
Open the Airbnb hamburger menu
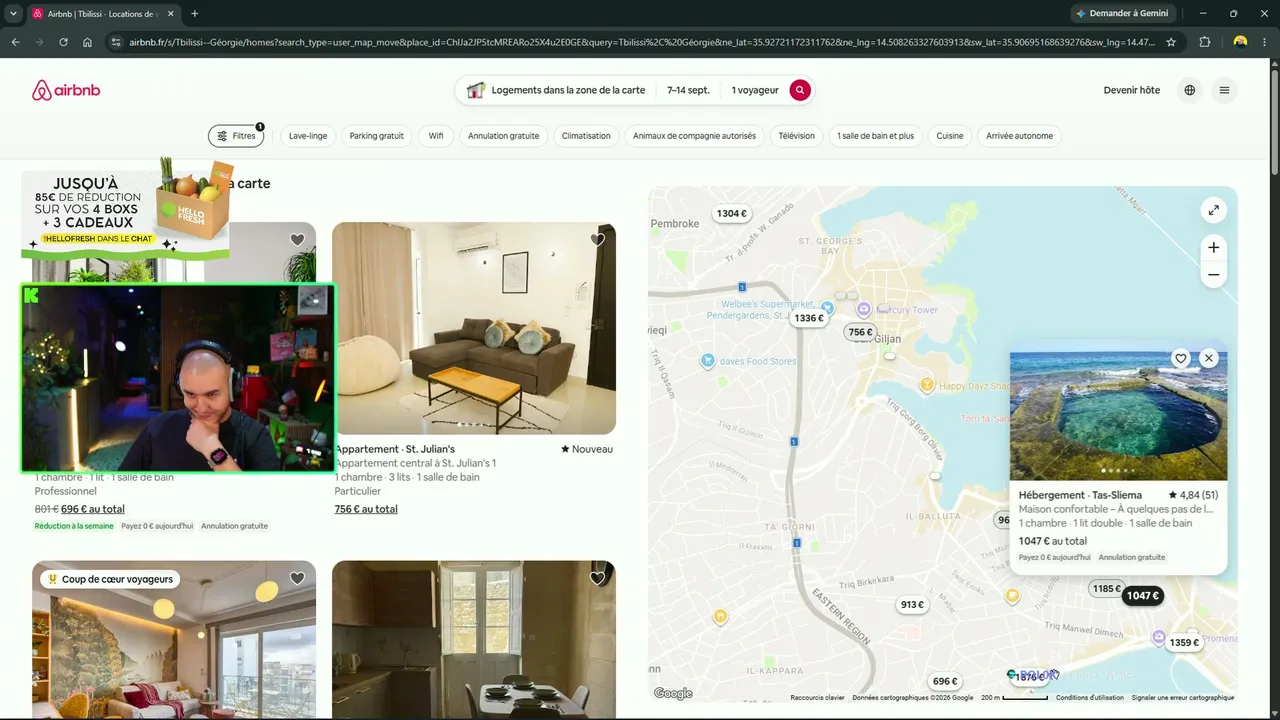click(x=1224, y=90)
